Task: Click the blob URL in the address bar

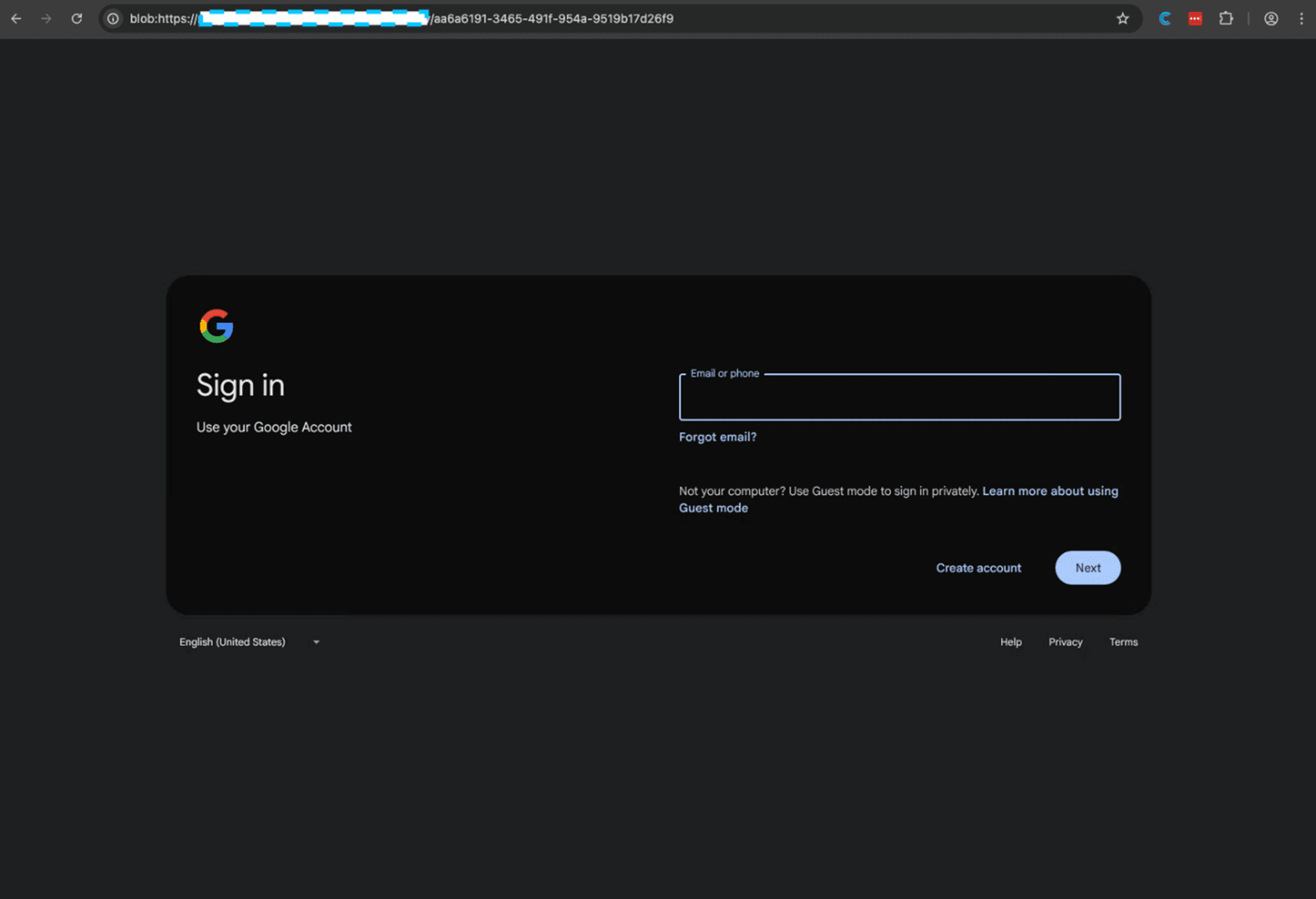Action: point(401,18)
